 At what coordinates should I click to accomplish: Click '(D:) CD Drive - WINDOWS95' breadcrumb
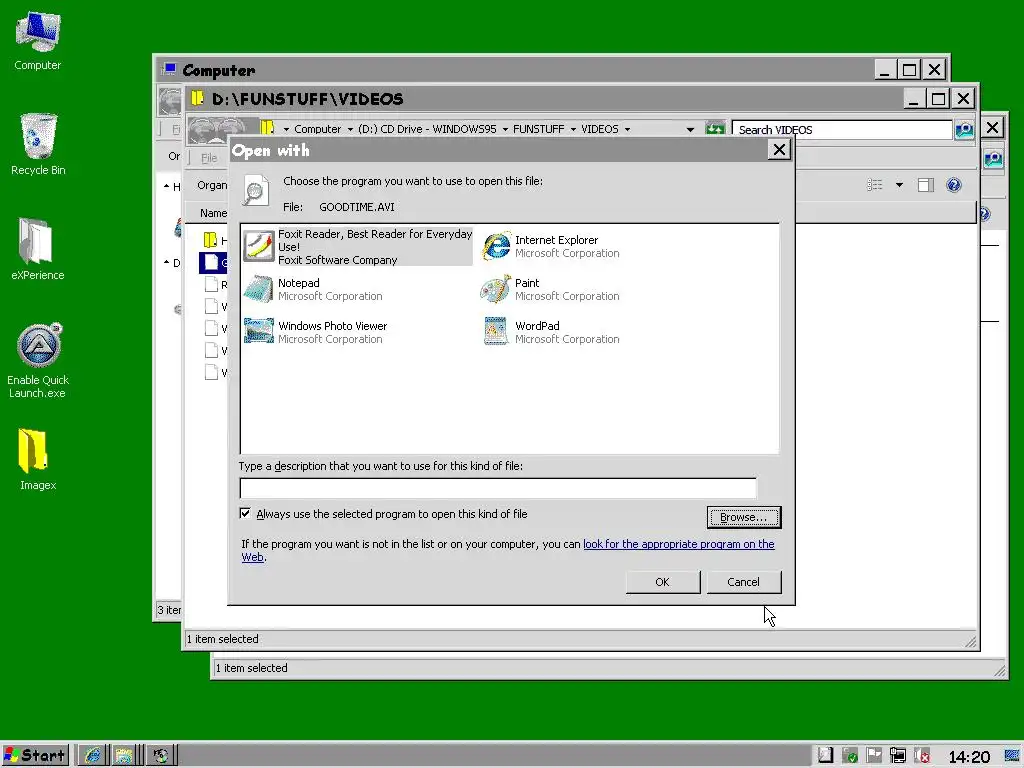tap(427, 129)
